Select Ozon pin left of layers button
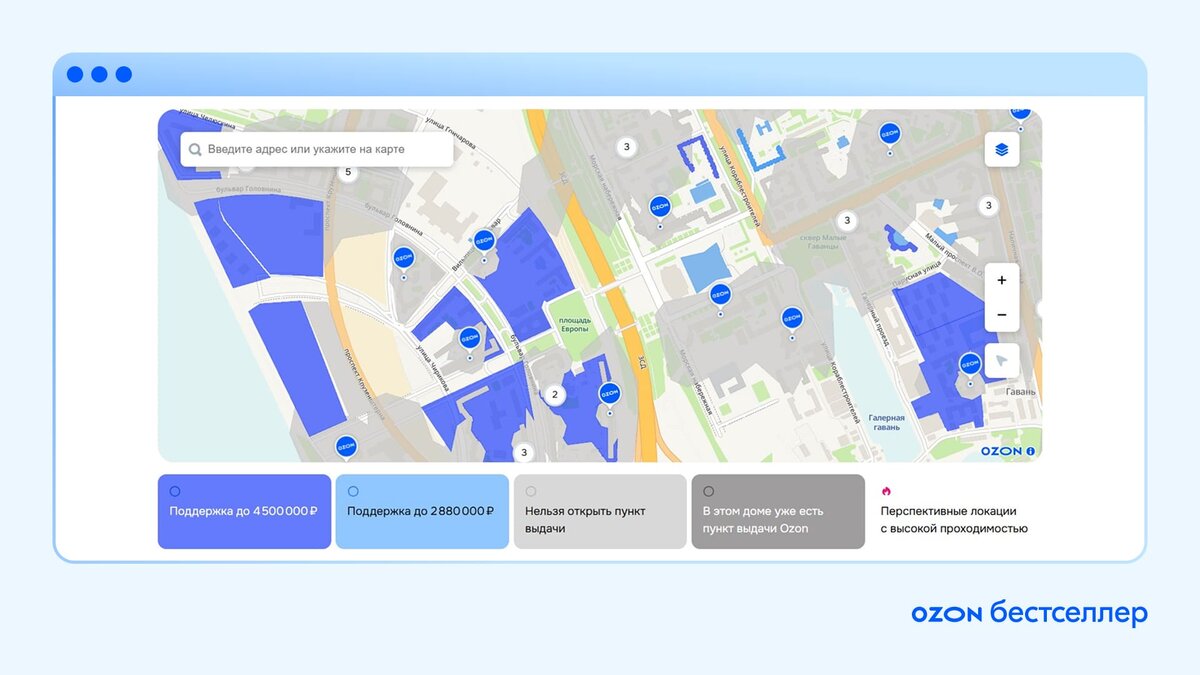1200x675 pixels. click(x=889, y=135)
